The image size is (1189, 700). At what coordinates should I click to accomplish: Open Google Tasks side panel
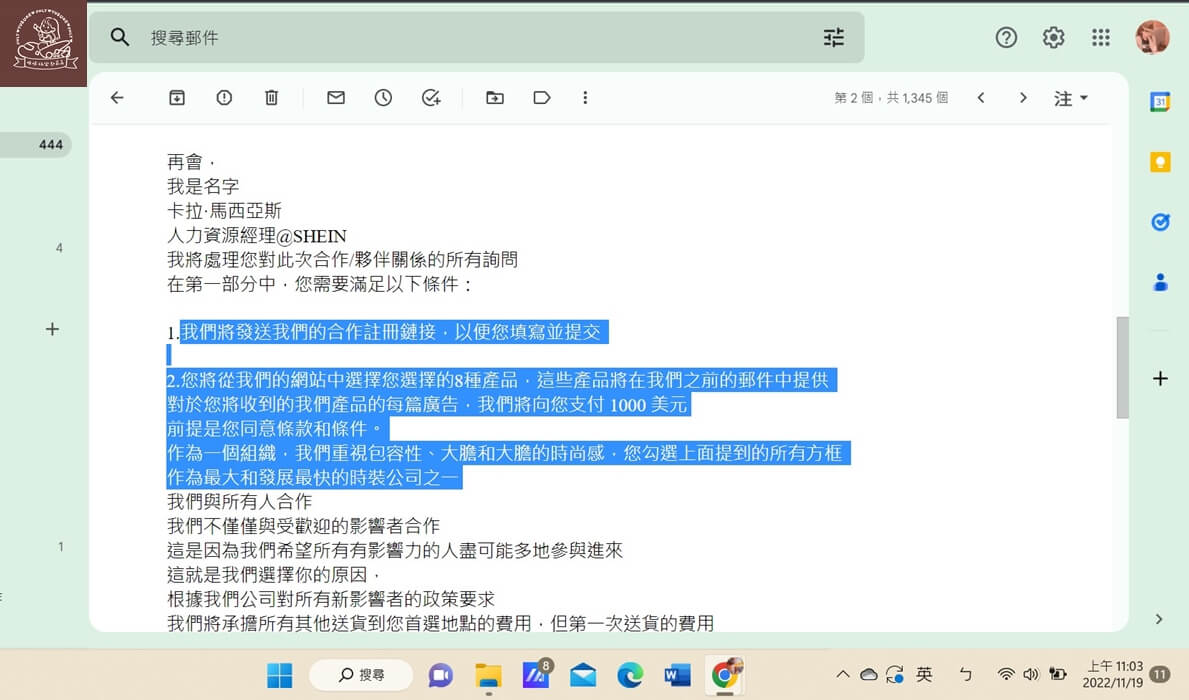[1159, 222]
